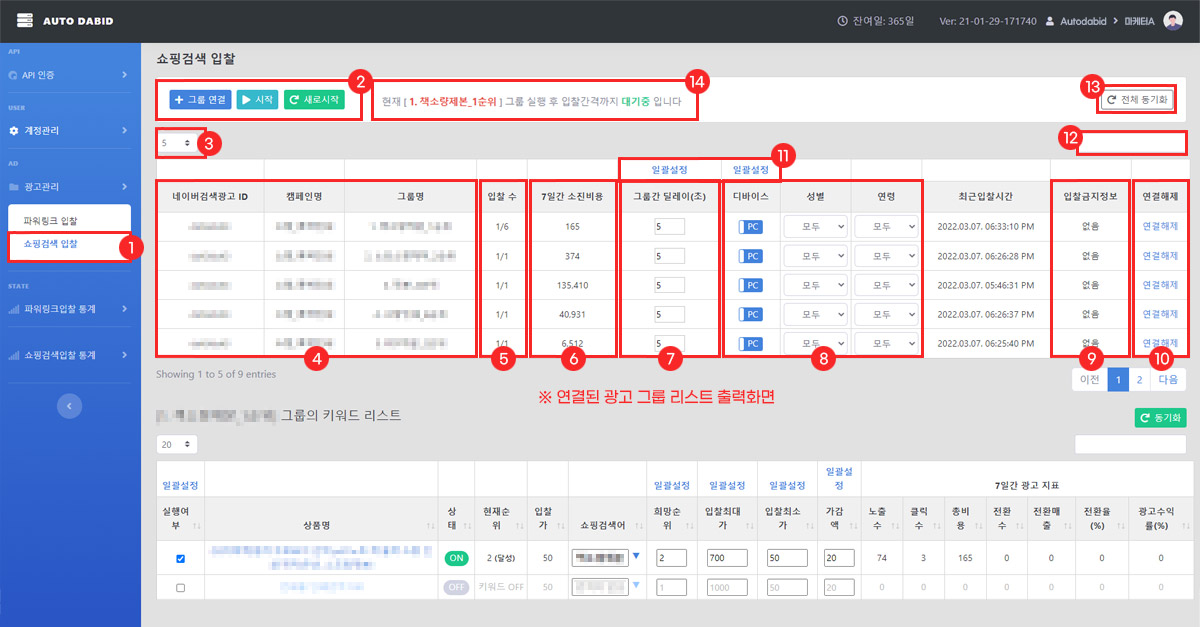Go to page 2 of group list
The width and height of the screenshot is (1200, 627).
(1139, 380)
